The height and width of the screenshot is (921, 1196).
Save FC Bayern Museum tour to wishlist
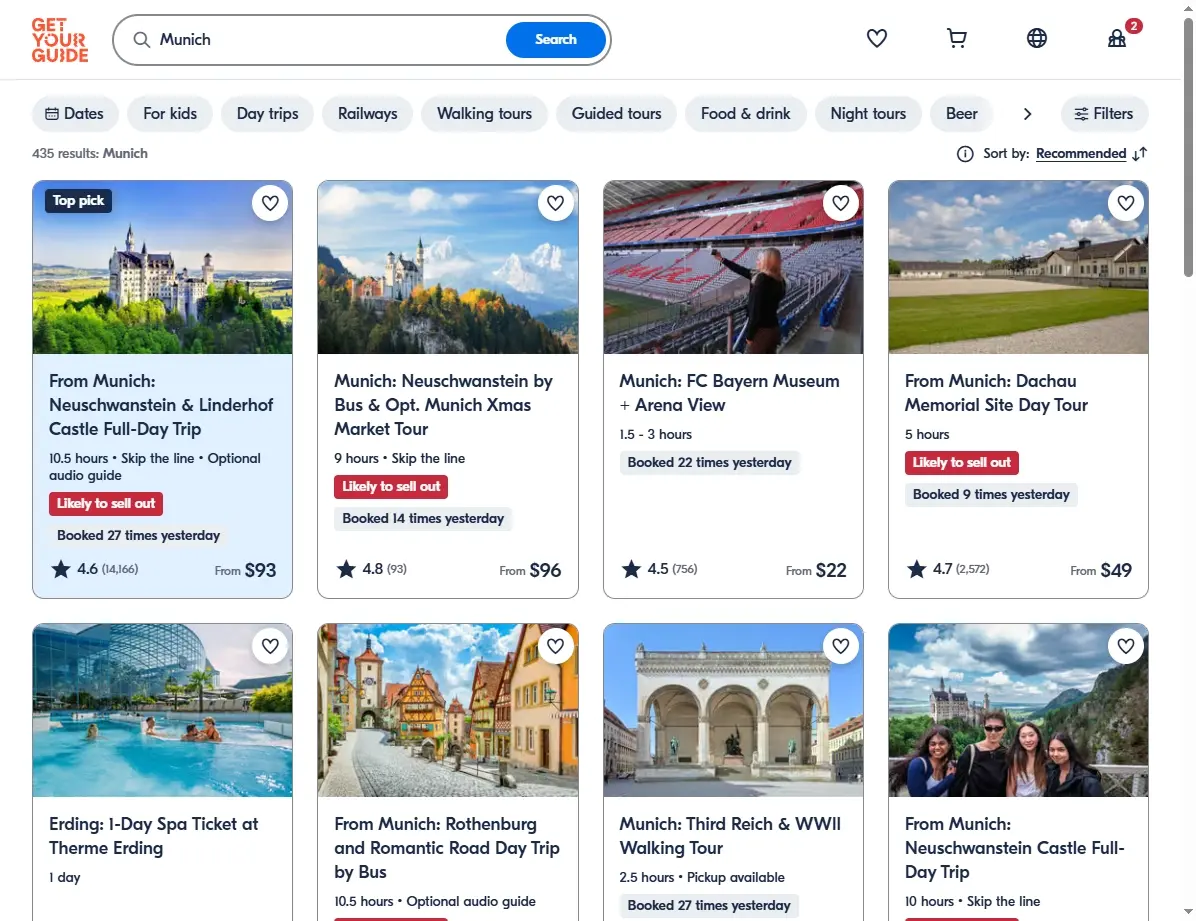pos(841,203)
